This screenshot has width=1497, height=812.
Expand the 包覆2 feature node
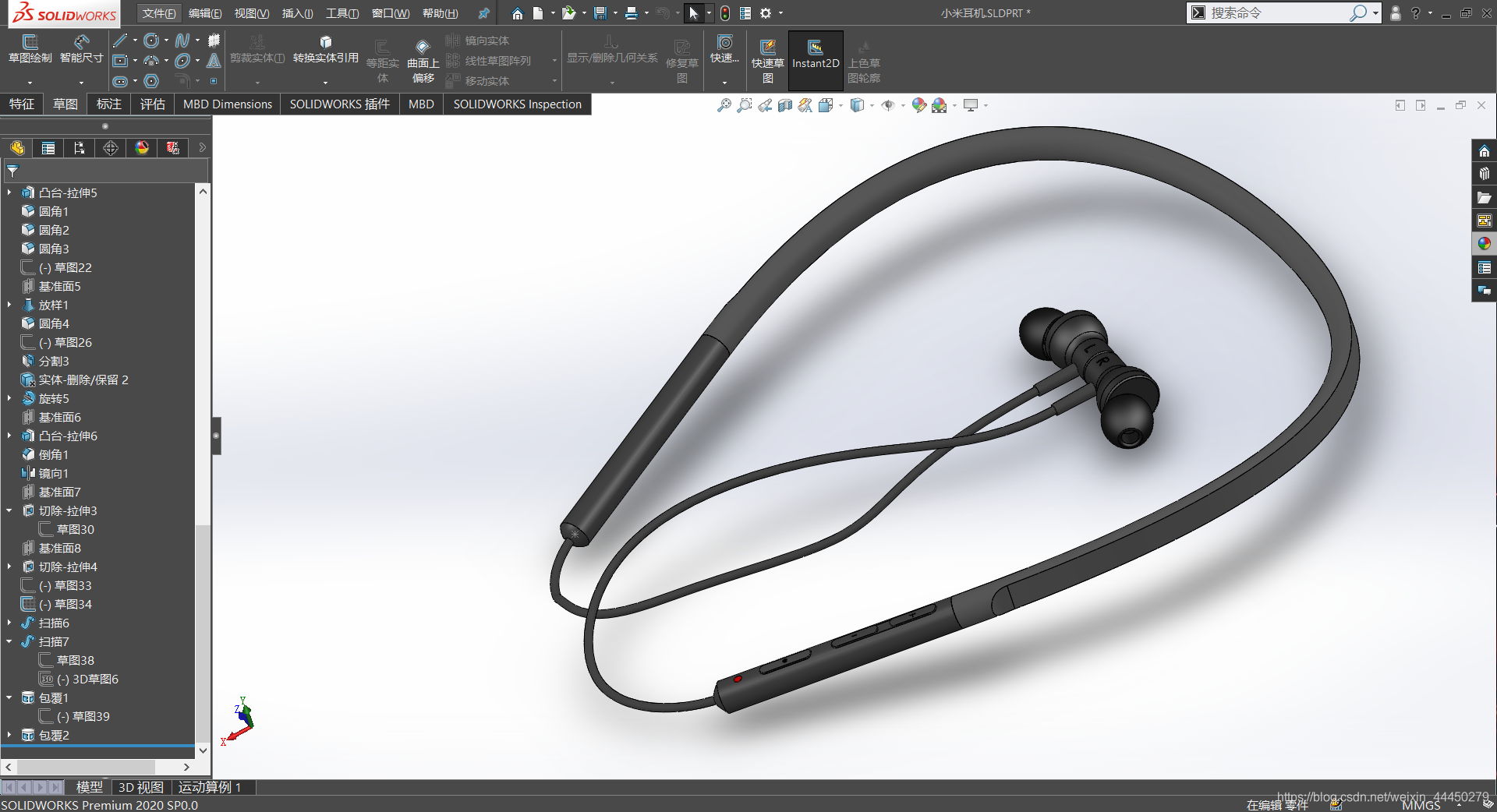[9, 735]
